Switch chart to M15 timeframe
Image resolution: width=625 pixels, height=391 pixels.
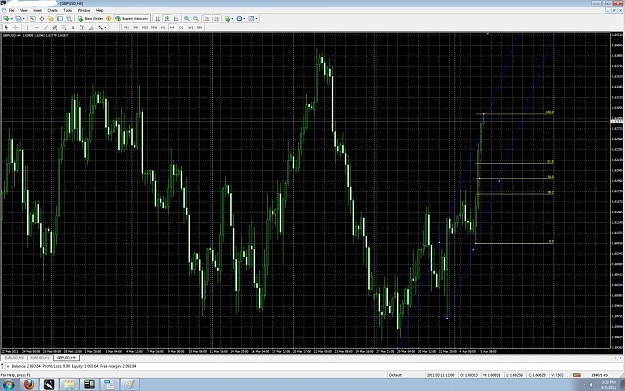coord(145,28)
